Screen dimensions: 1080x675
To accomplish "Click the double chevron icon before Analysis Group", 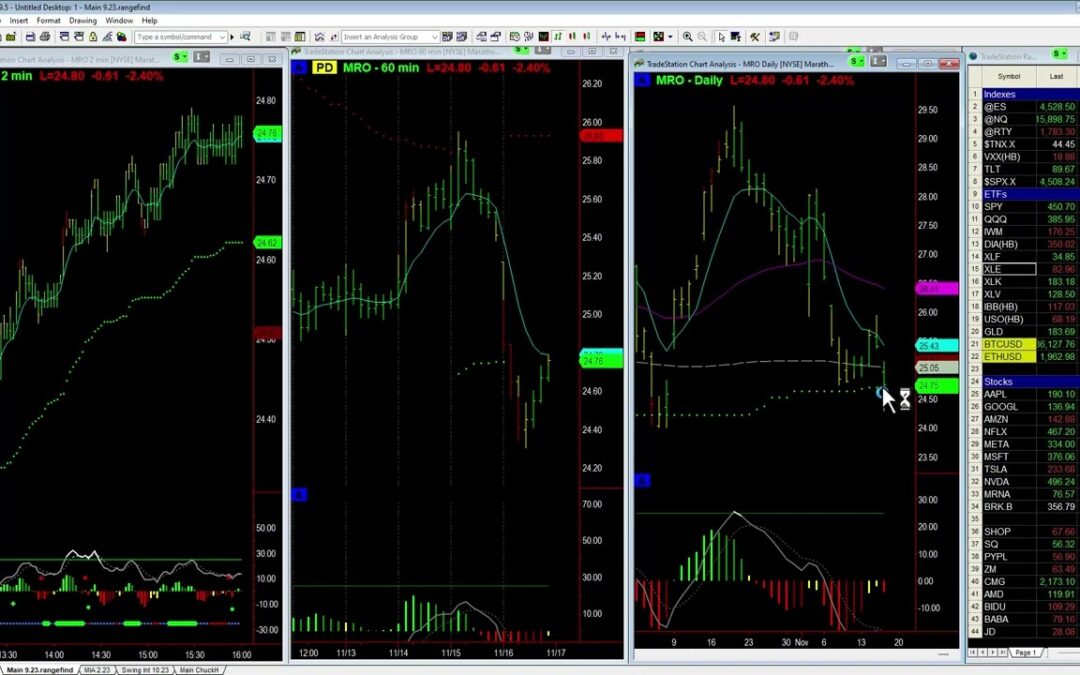I will [x=319, y=37].
